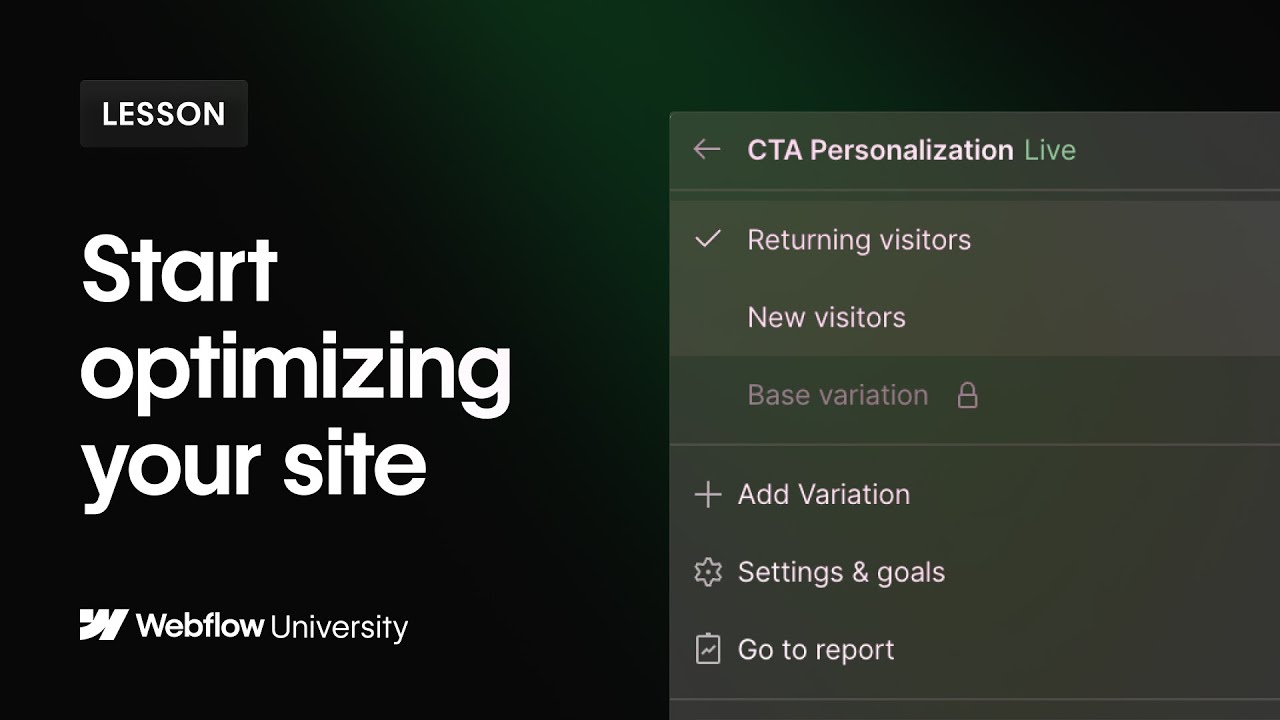
Task: Click the LESSON badge
Action: [x=164, y=114]
